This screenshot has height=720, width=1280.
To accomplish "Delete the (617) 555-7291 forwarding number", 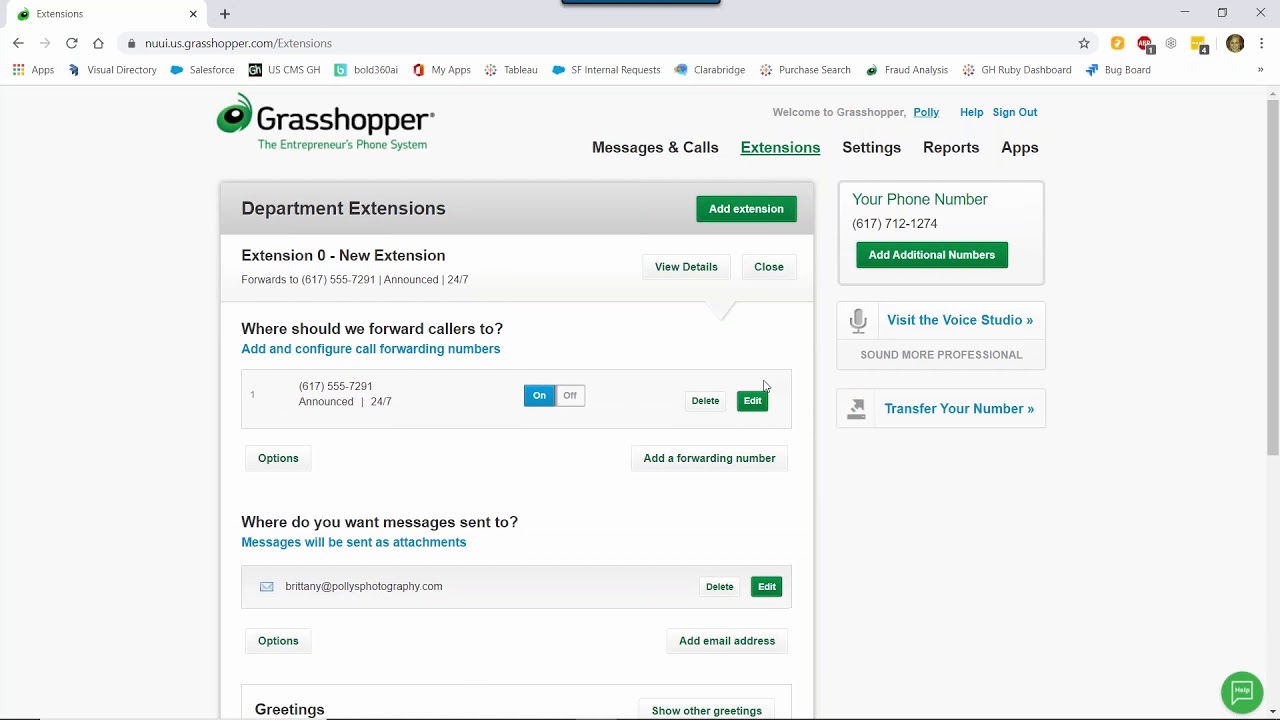I will pos(705,401).
